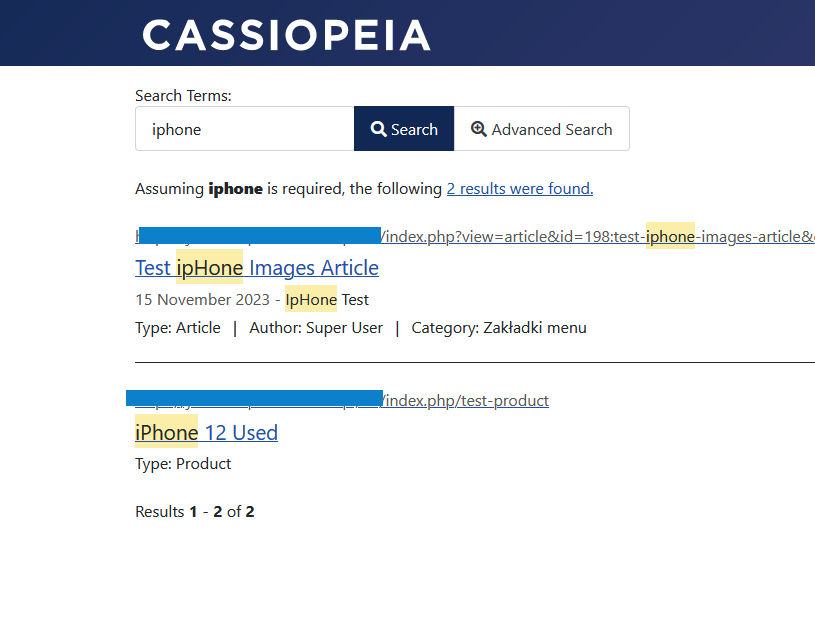The height and width of the screenshot is (638, 815).
Task: Click the "15 November 2023" date
Action: click(x=202, y=299)
